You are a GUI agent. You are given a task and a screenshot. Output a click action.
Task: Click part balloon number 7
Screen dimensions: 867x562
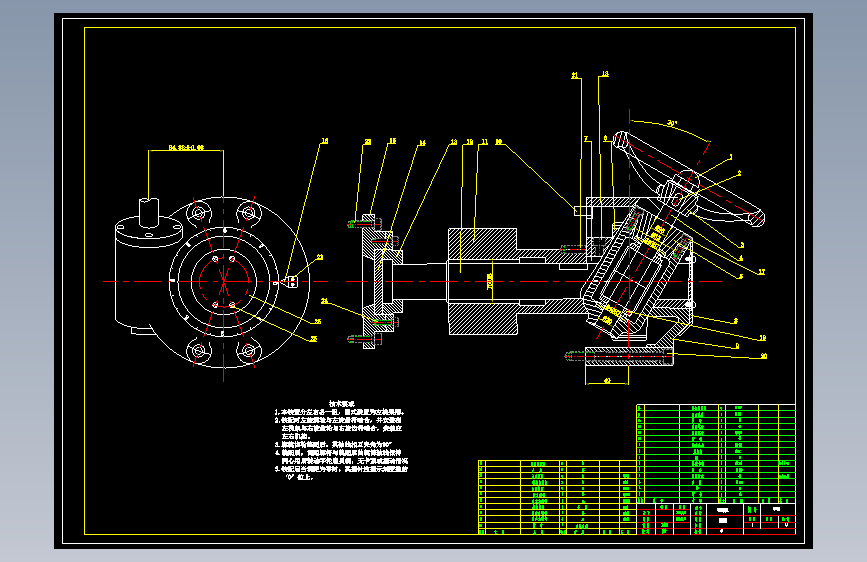tap(586, 139)
